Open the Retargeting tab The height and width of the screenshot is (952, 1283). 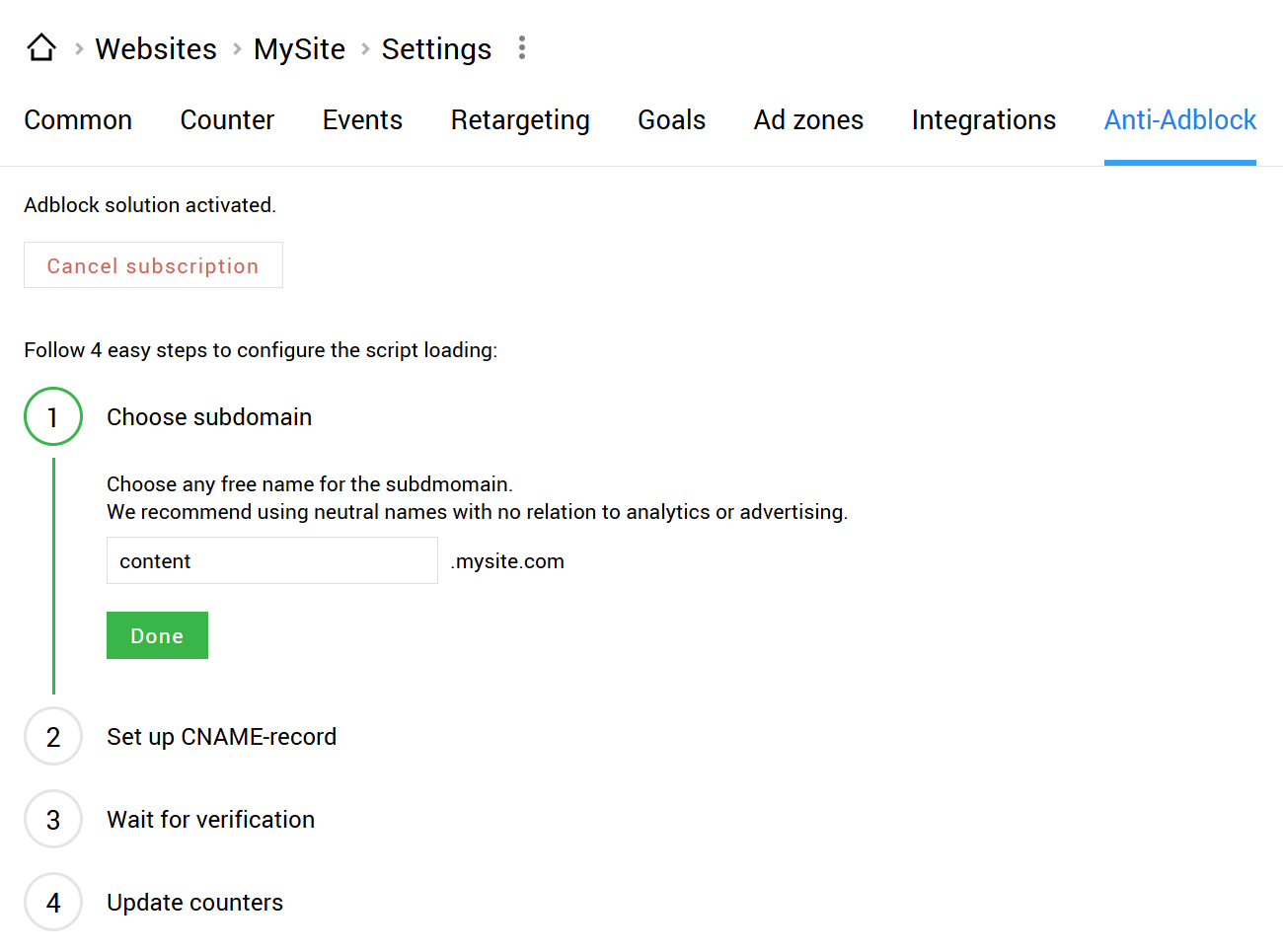(520, 119)
